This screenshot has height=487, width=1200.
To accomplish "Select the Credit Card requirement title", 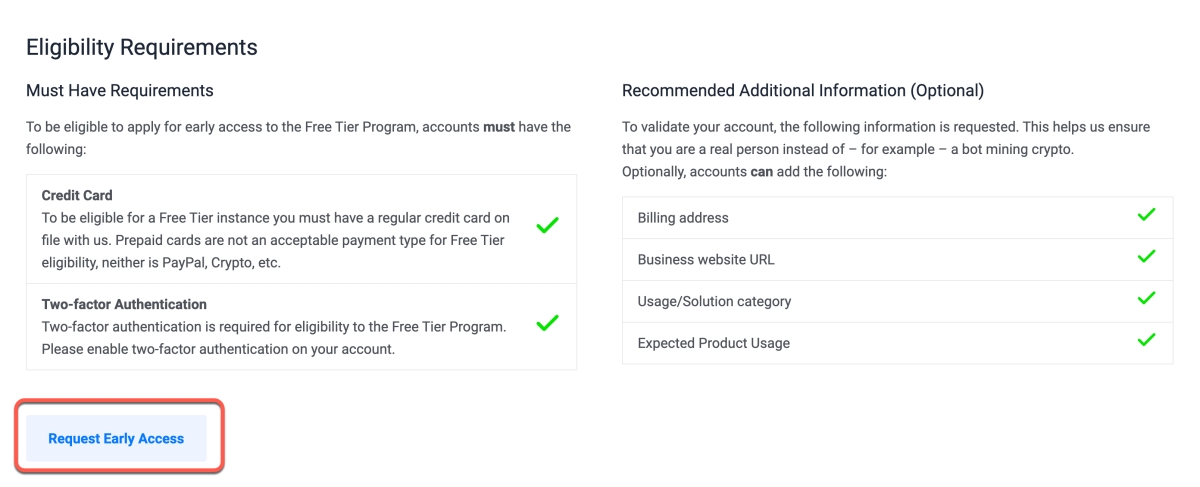I will pyautogui.click(x=77, y=196).
